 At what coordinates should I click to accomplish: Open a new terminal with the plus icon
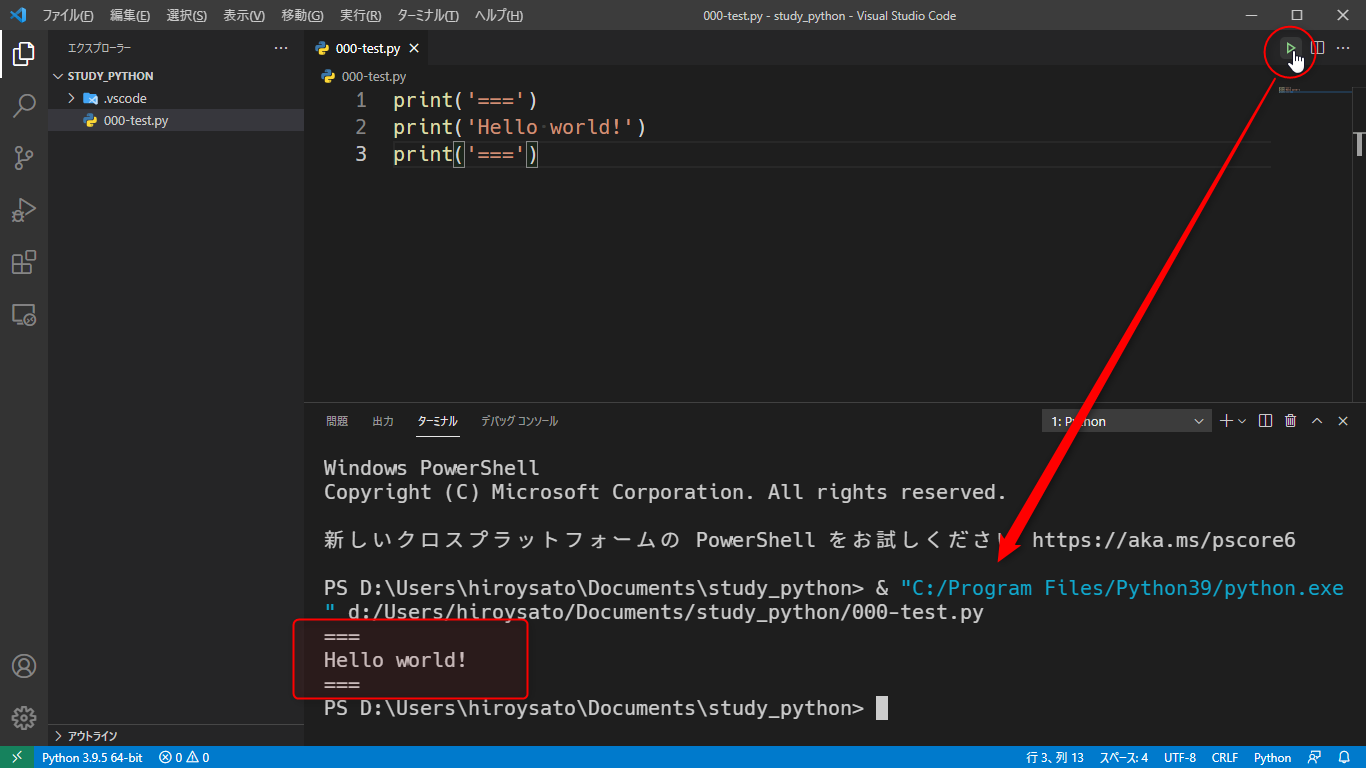coord(1226,420)
